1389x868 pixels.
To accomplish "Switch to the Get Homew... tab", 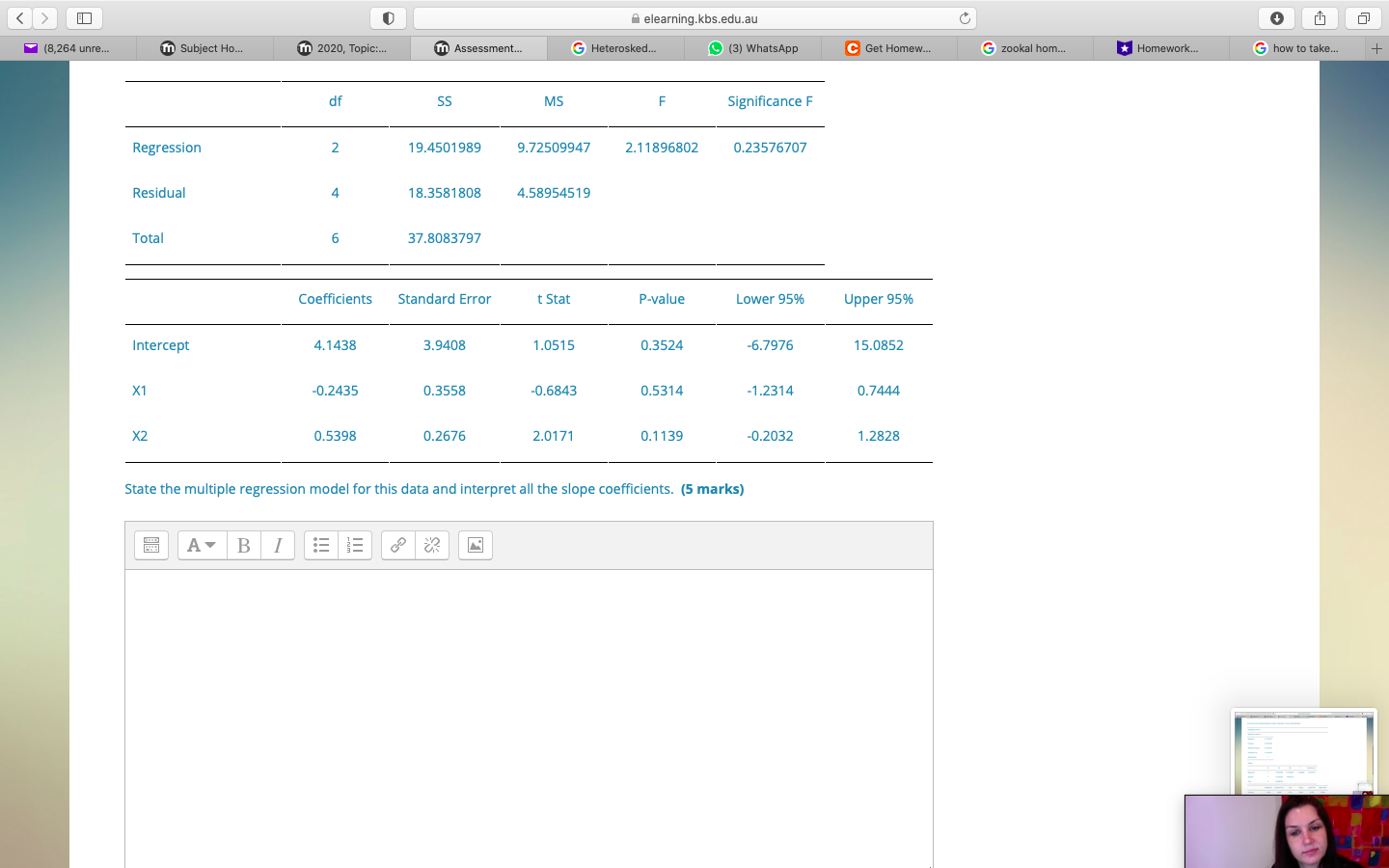I will coord(888,48).
